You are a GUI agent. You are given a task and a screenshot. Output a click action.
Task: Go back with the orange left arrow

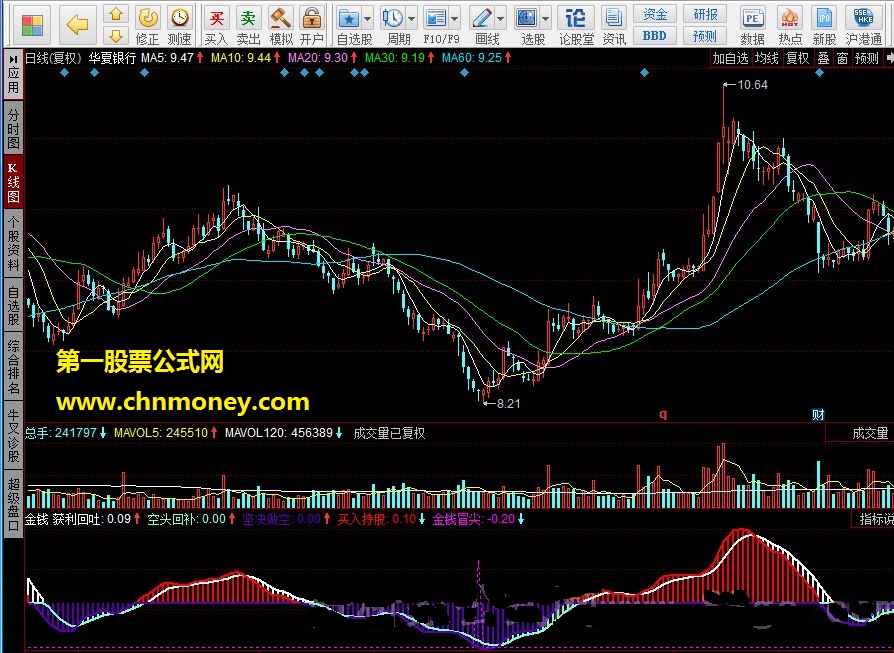click(77, 25)
